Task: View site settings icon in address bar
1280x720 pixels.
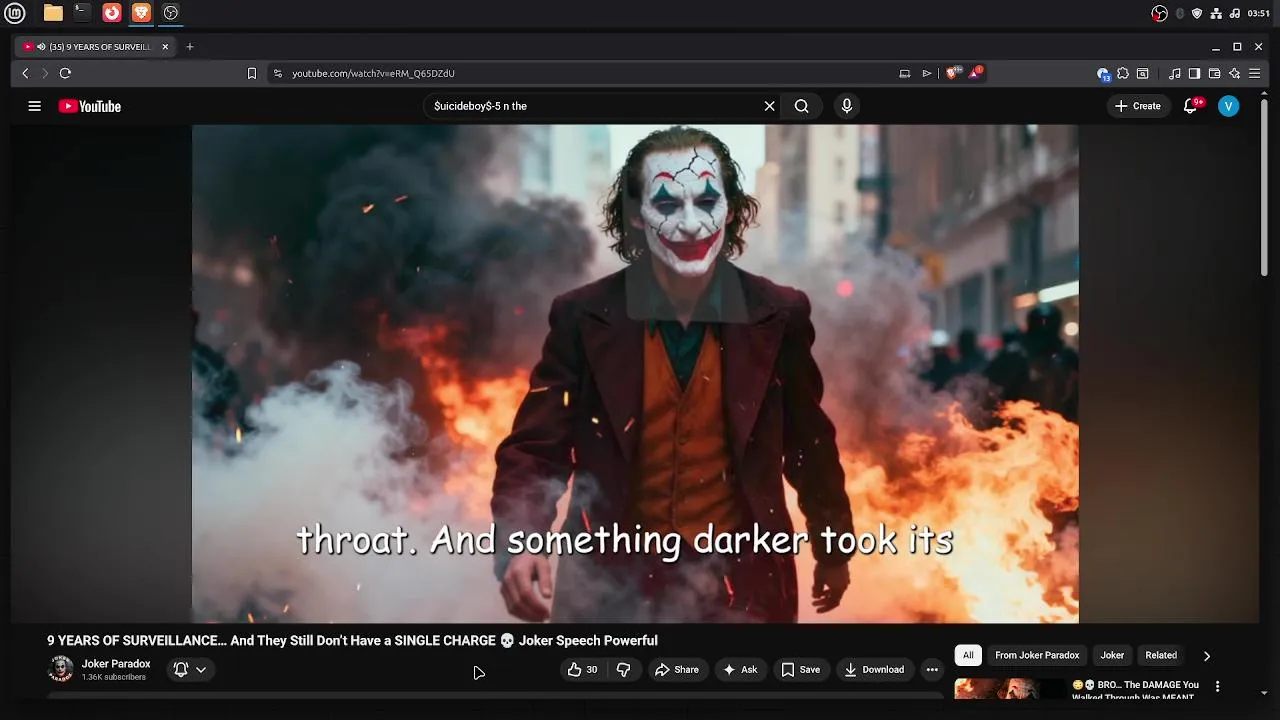Action: tap(278, 73)
